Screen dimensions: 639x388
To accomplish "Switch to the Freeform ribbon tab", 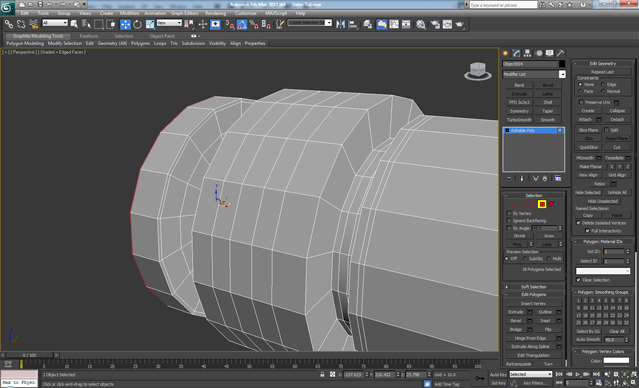I will tap(89, 36).
